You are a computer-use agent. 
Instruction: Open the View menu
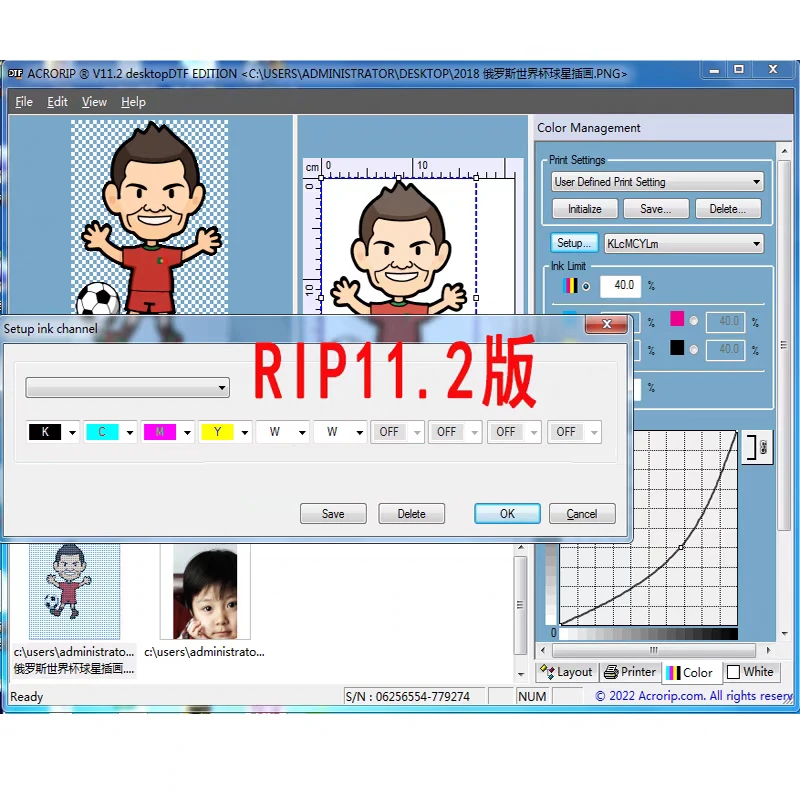(x=94, y=102)
